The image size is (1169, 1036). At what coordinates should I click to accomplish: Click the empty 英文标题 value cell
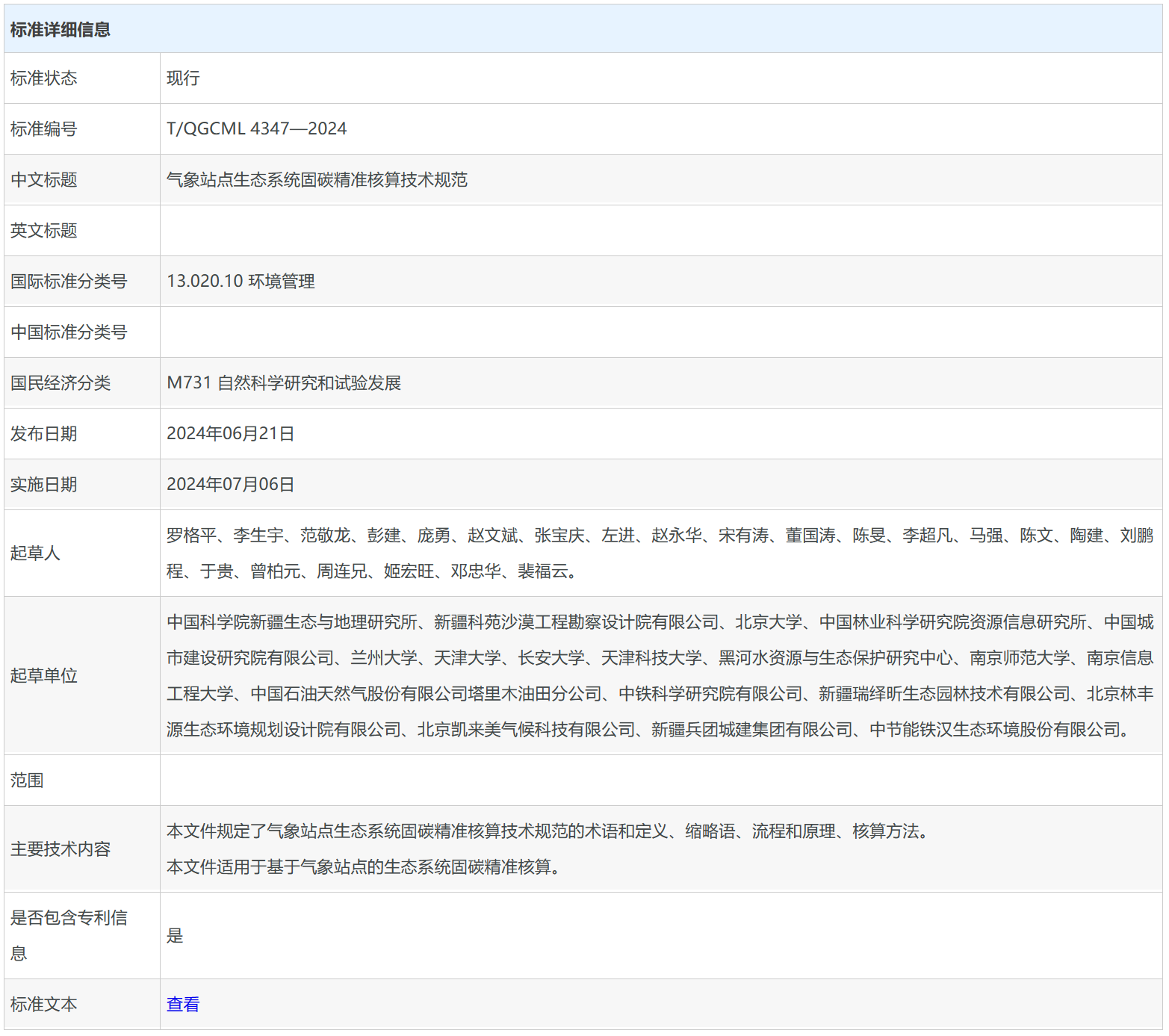tap(660, 230)
